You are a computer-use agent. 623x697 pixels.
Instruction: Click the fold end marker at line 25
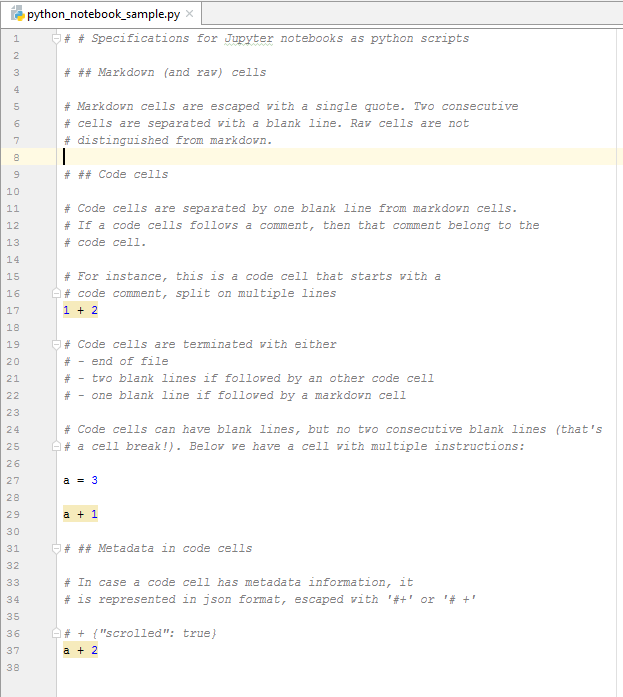click(x=57, y=446)
